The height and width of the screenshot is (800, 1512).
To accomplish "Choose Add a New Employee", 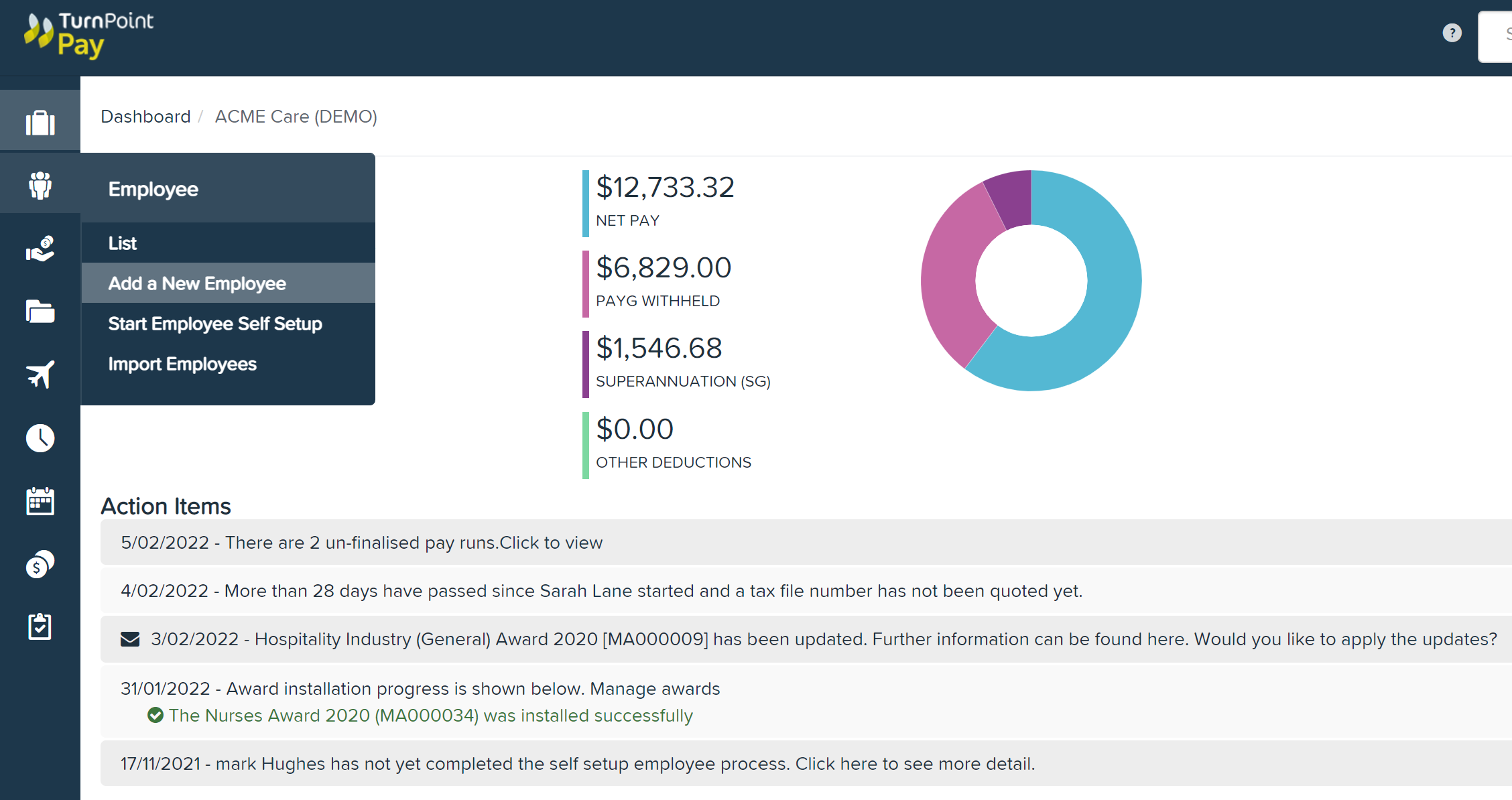I will tap(196, 283).
